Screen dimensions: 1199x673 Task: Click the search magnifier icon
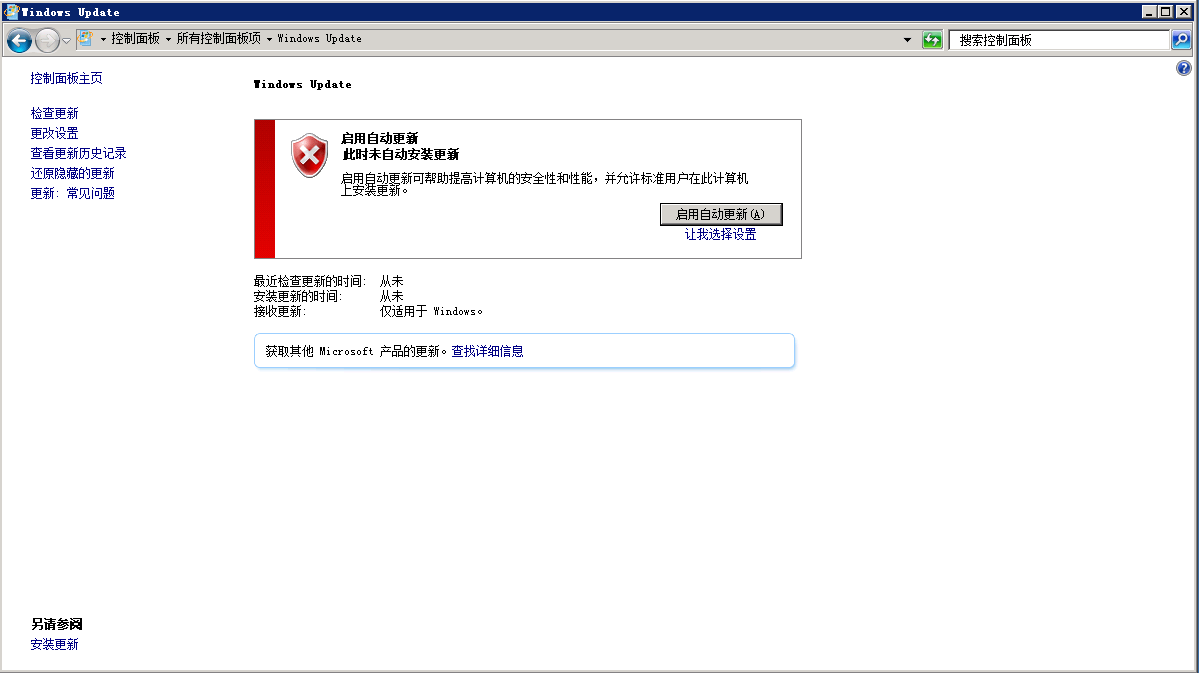pos(1182,40)
